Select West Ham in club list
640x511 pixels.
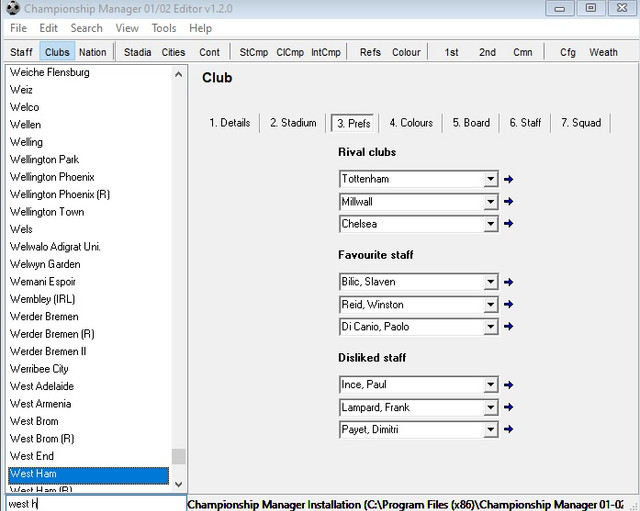click(x=88, y=475)
